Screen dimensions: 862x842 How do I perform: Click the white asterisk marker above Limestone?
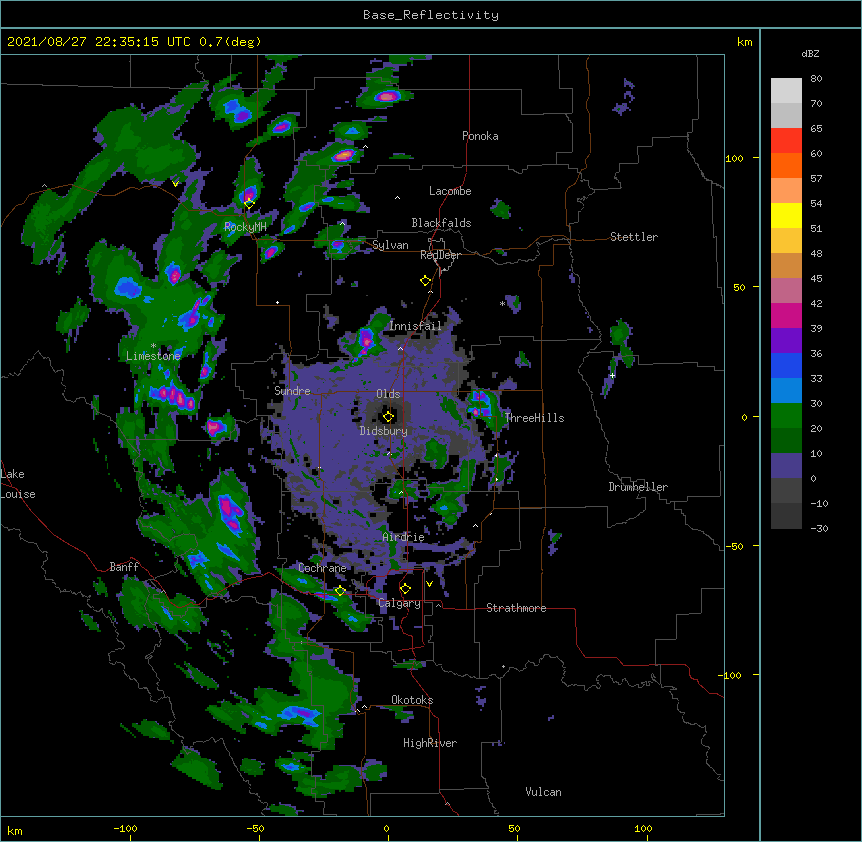click(x=153, y=346)
